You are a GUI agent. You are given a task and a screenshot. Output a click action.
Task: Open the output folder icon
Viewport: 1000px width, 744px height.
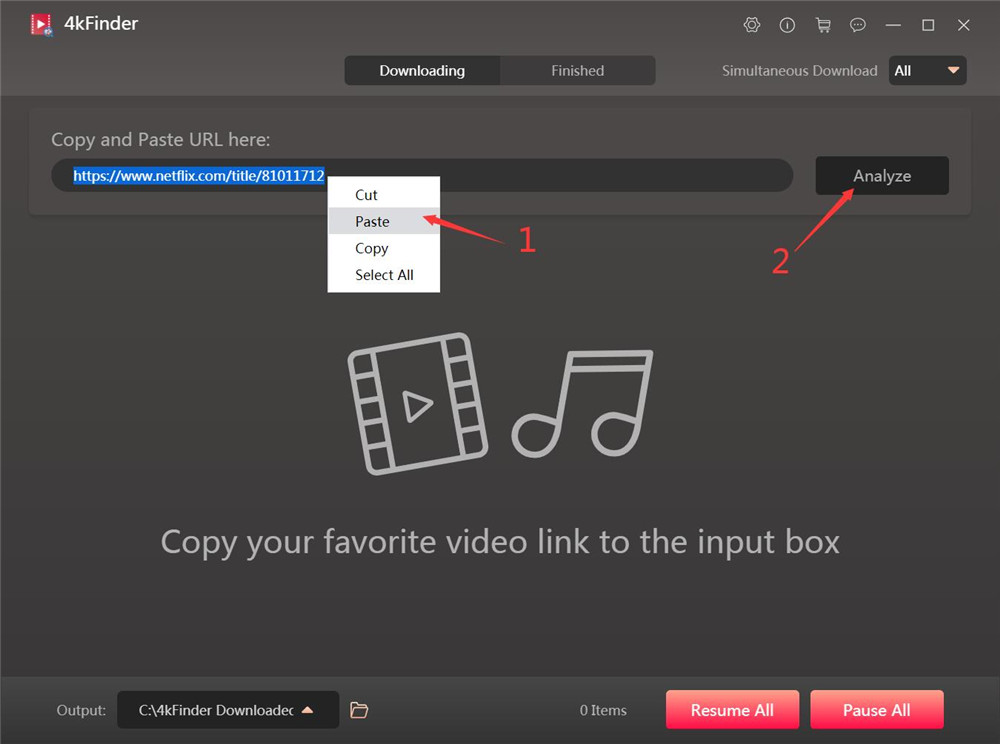tap(359, 710)
